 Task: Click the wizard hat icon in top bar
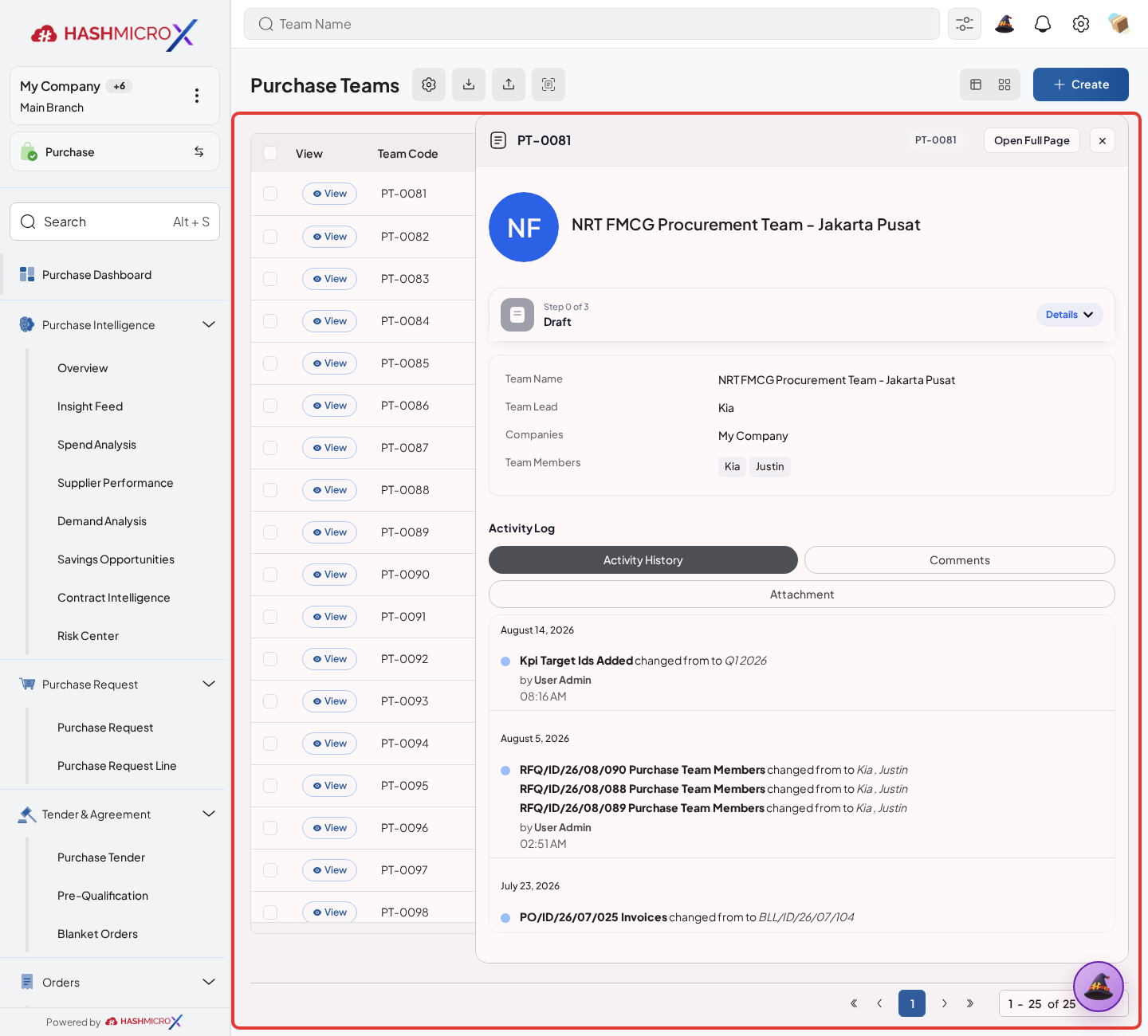pos(1005,24)
